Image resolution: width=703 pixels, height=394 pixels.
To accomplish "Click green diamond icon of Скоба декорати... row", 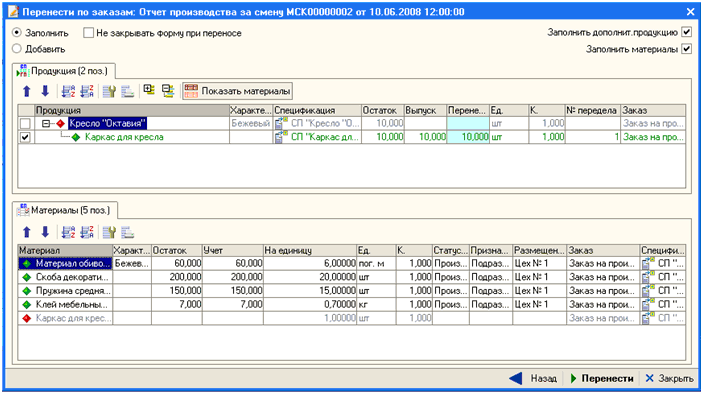I will (27, 277).
